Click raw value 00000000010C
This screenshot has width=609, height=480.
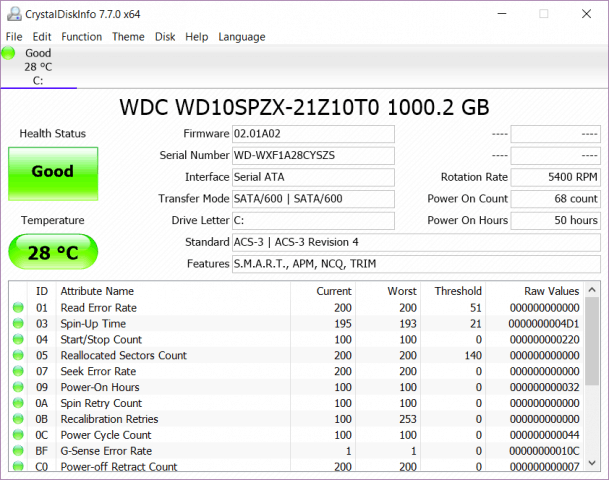[544, 451]
